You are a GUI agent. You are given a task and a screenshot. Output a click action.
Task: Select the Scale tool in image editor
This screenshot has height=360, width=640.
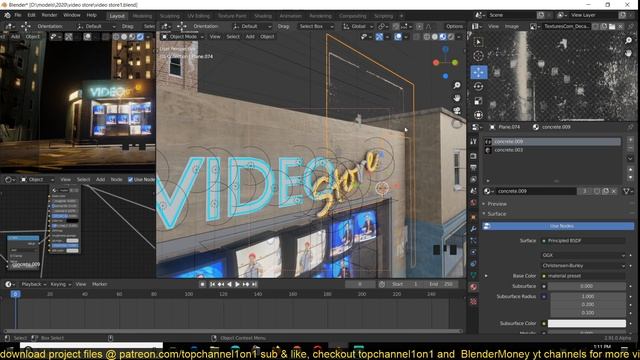pos(478,101)
